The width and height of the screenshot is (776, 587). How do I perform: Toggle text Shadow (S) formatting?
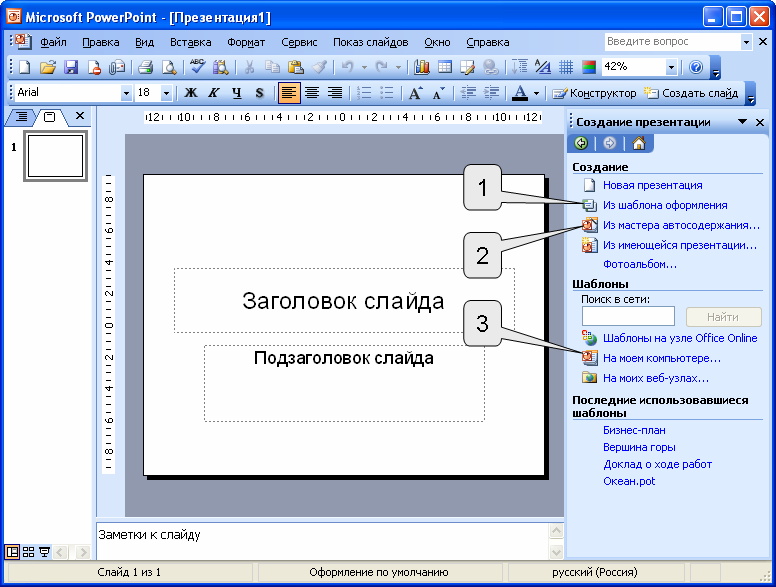click(260, 93)
